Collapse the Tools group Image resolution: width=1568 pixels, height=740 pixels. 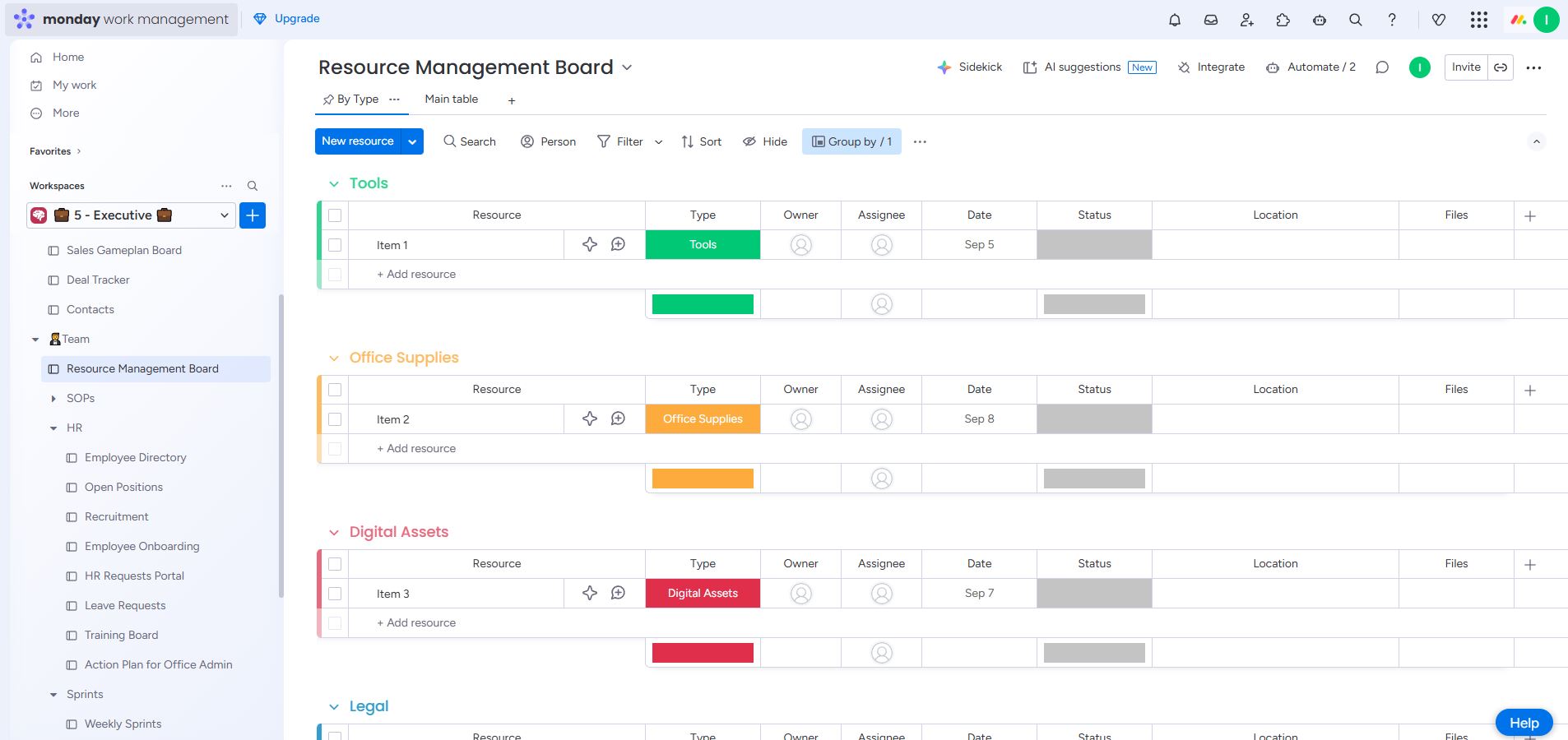click(334, 184)
